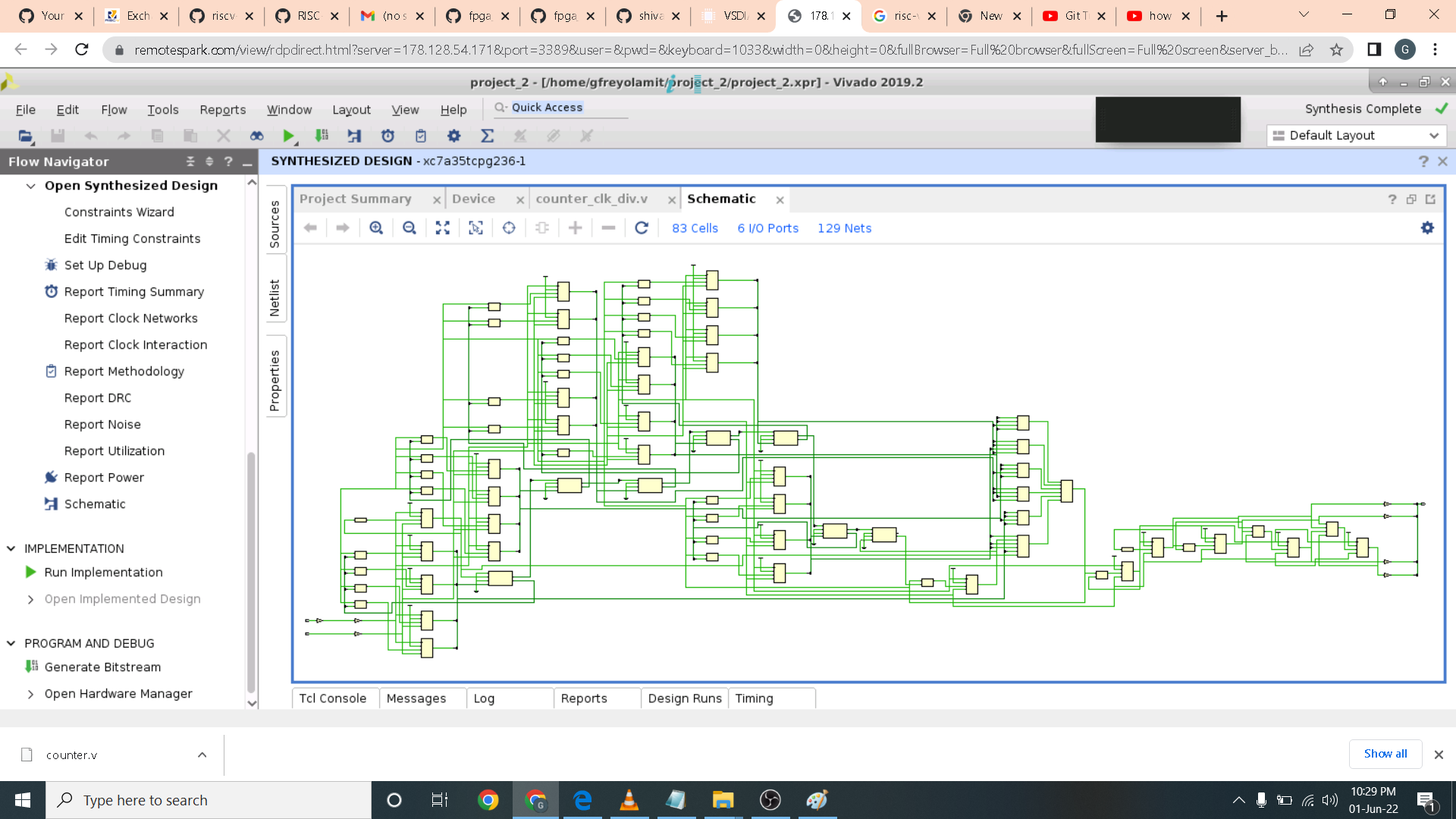This screenshot has height=819, width=1456.
Task: Open schematic settings gear icon
Action: click(1427, 228)
